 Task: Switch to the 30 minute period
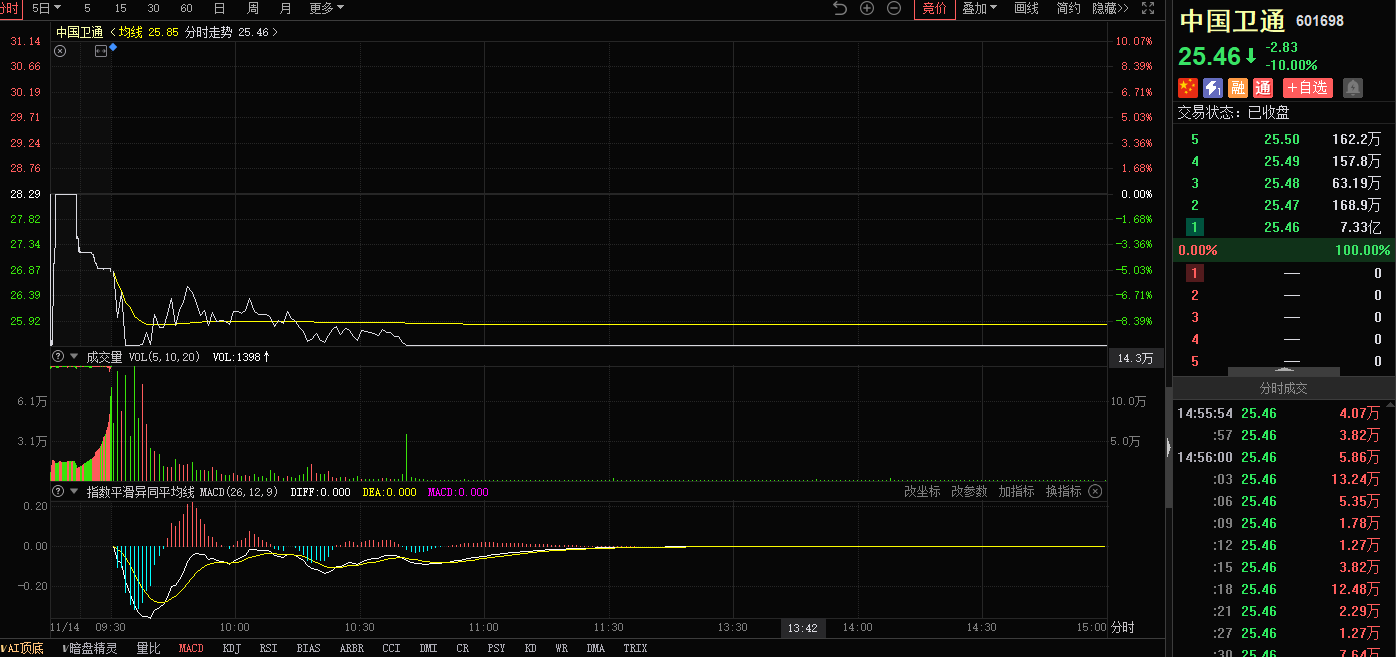tap(153, 8)
